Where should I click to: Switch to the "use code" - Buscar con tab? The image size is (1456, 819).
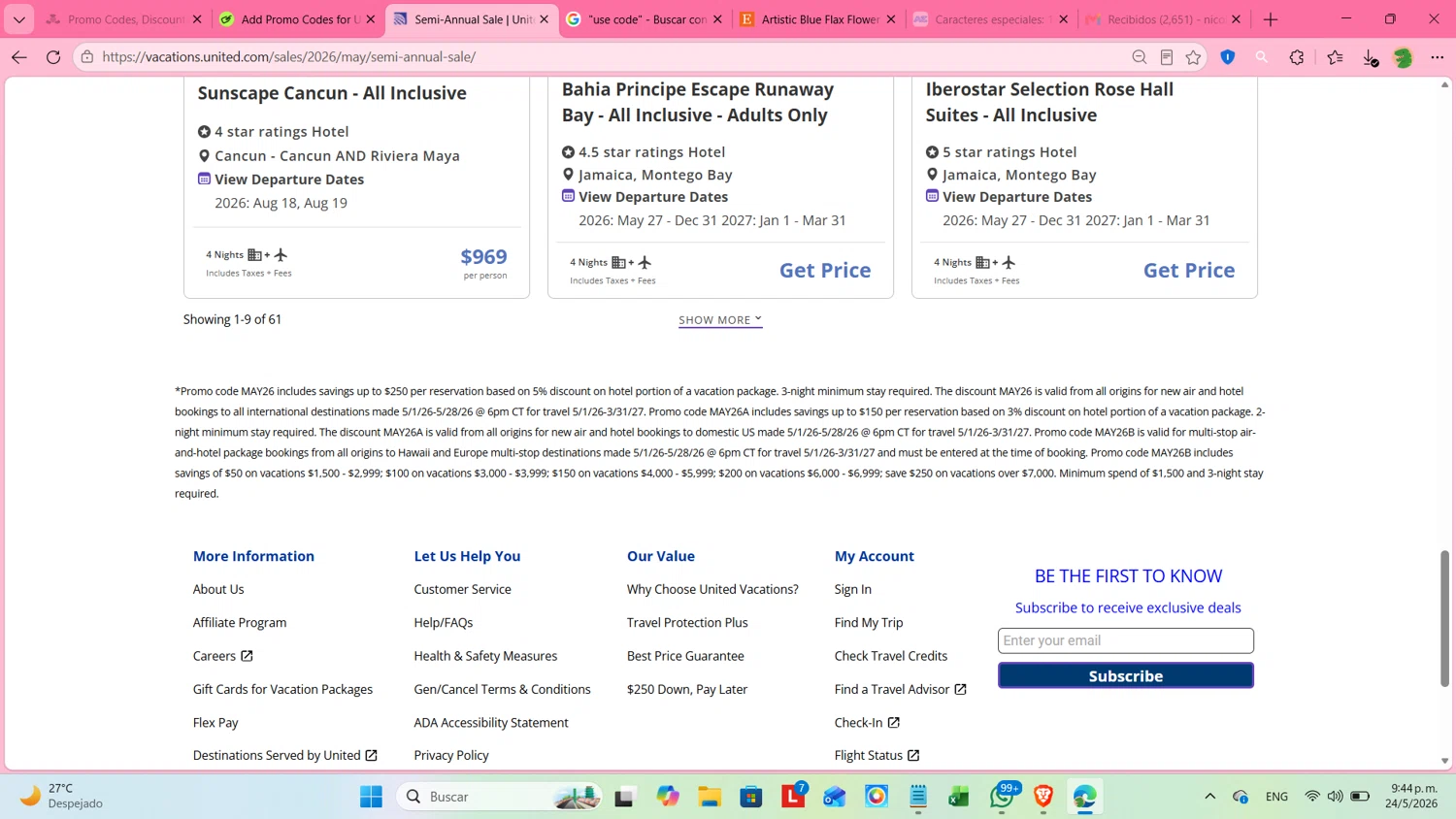tap(645, 19)
